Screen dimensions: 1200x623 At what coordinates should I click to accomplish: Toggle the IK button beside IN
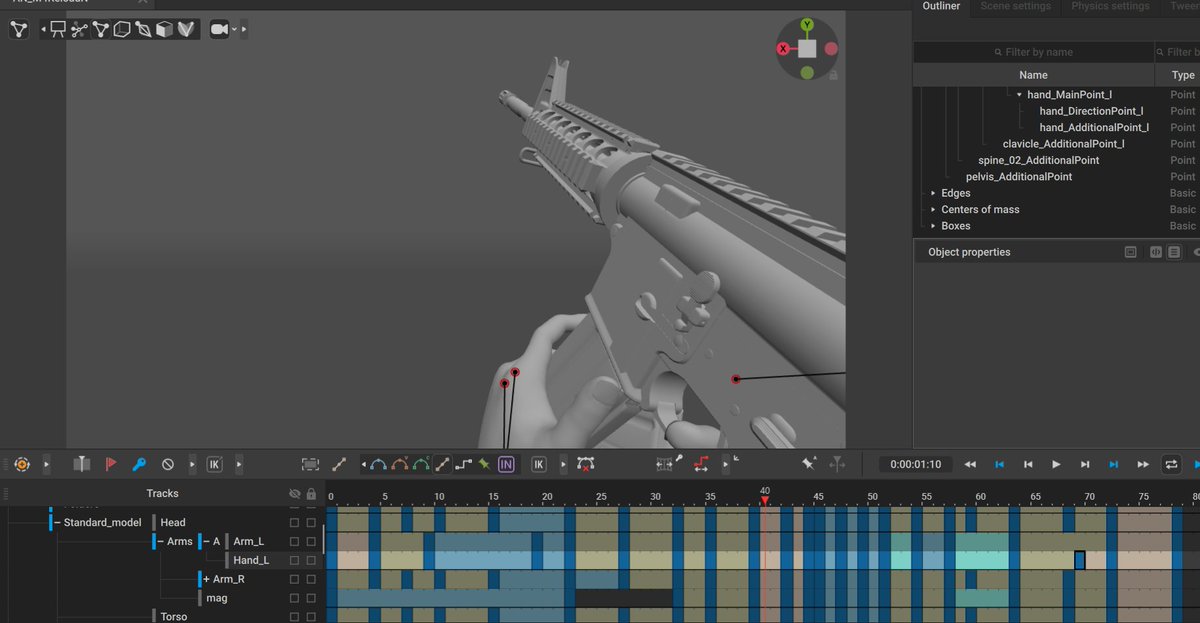[539, 464]
